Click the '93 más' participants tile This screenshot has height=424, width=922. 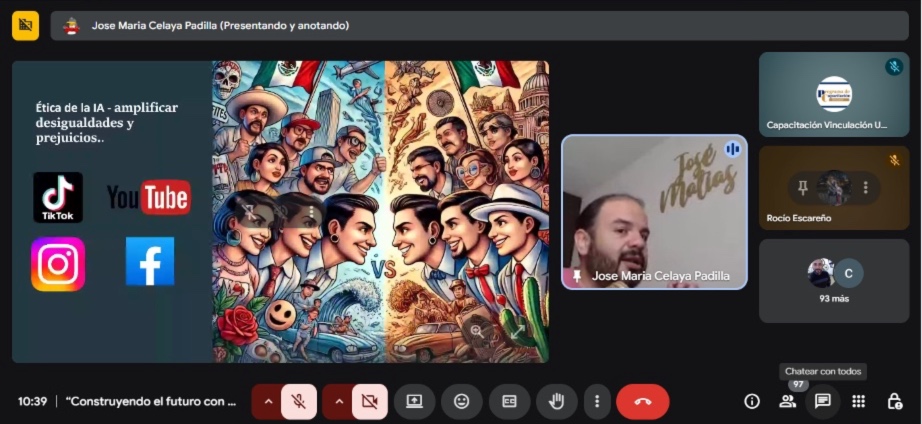(833, 280)
